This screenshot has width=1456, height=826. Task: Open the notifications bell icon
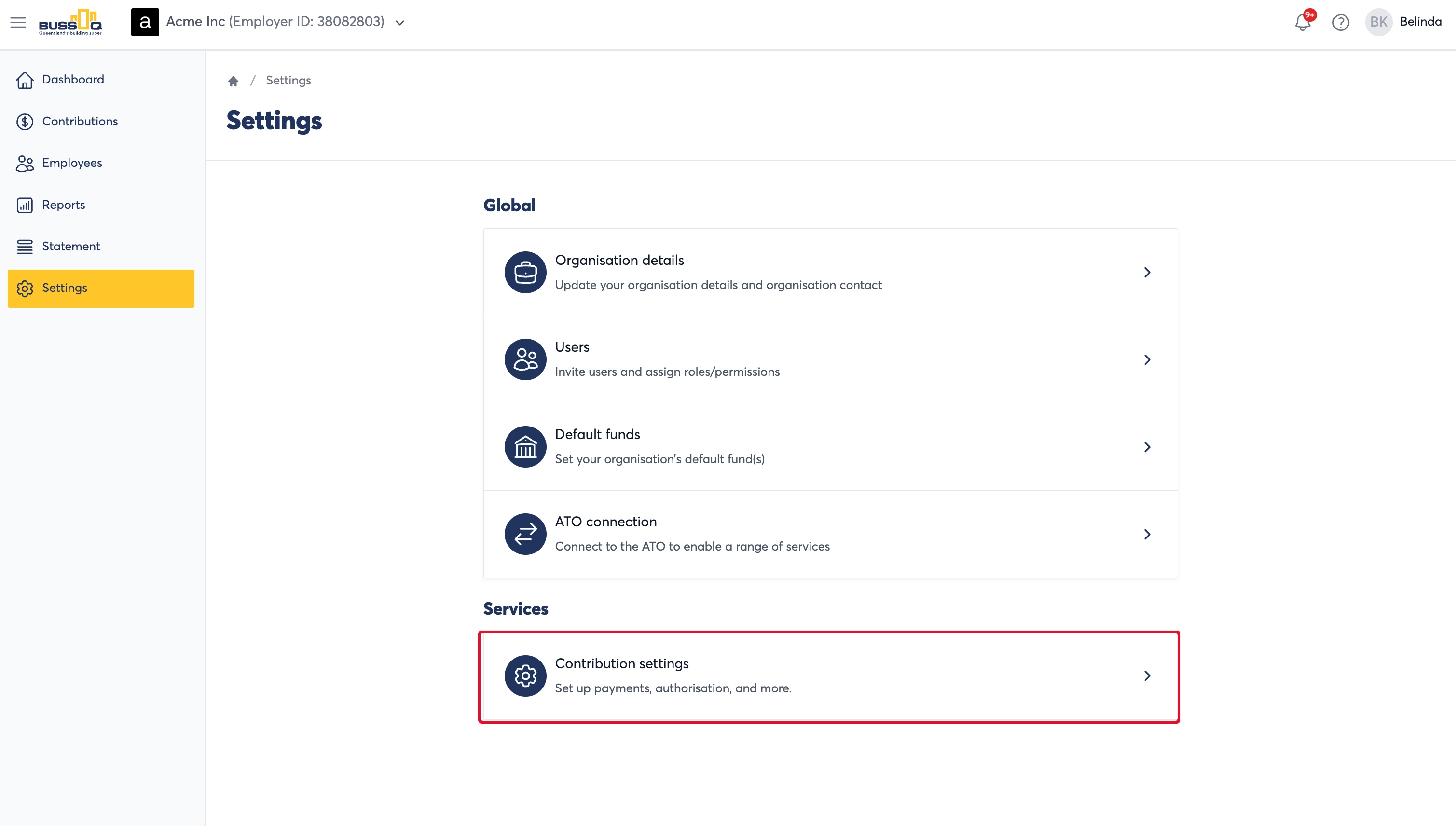(1303, 22)
